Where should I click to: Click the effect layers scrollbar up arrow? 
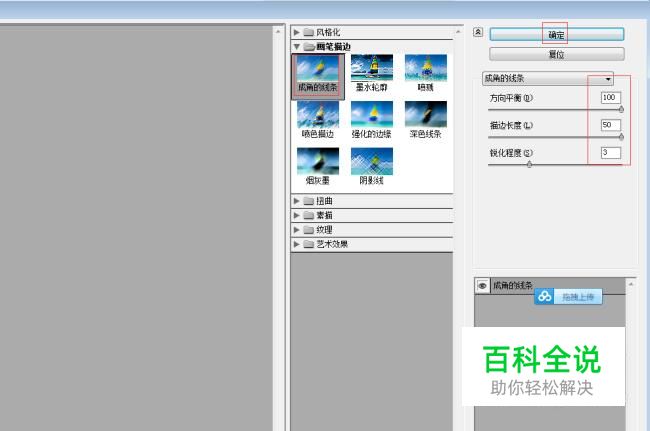(631, 284)
